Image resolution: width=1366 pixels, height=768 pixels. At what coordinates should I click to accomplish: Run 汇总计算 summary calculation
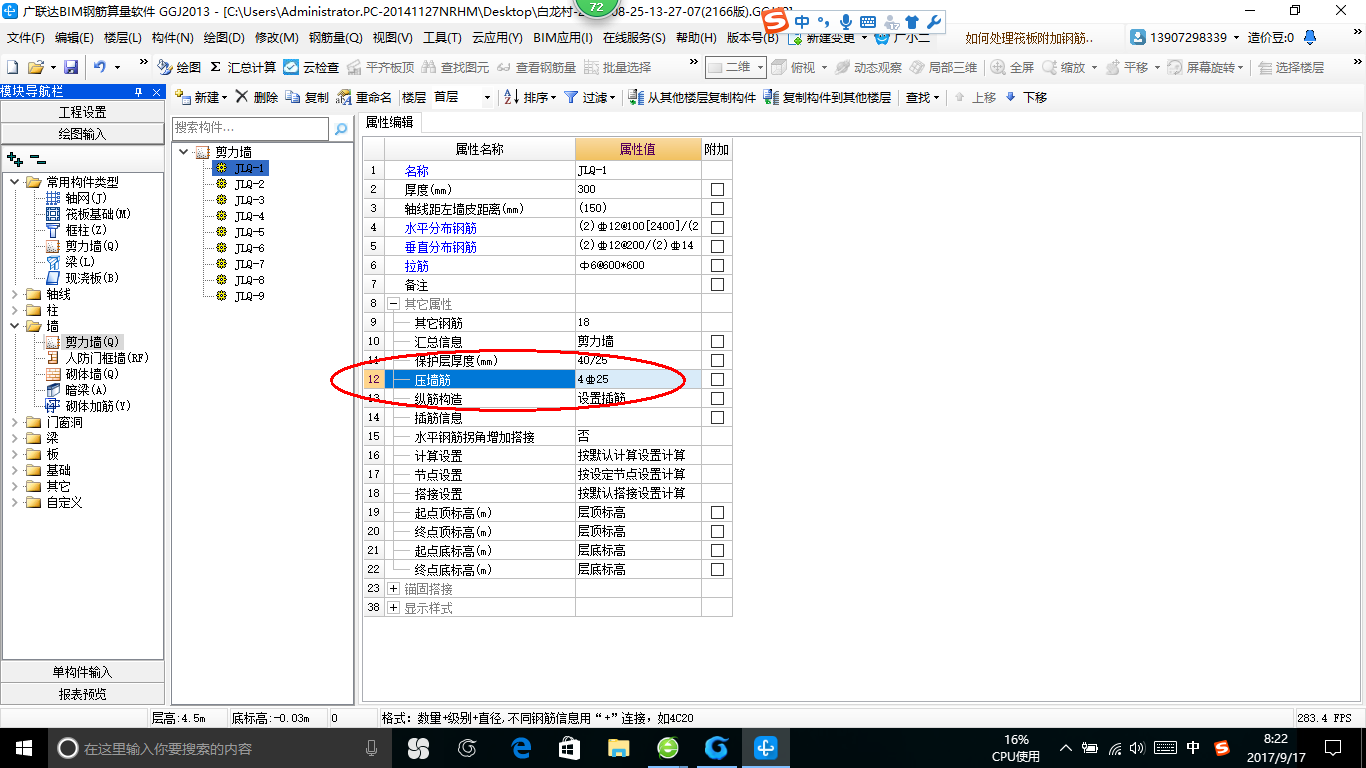pos(243,67)
